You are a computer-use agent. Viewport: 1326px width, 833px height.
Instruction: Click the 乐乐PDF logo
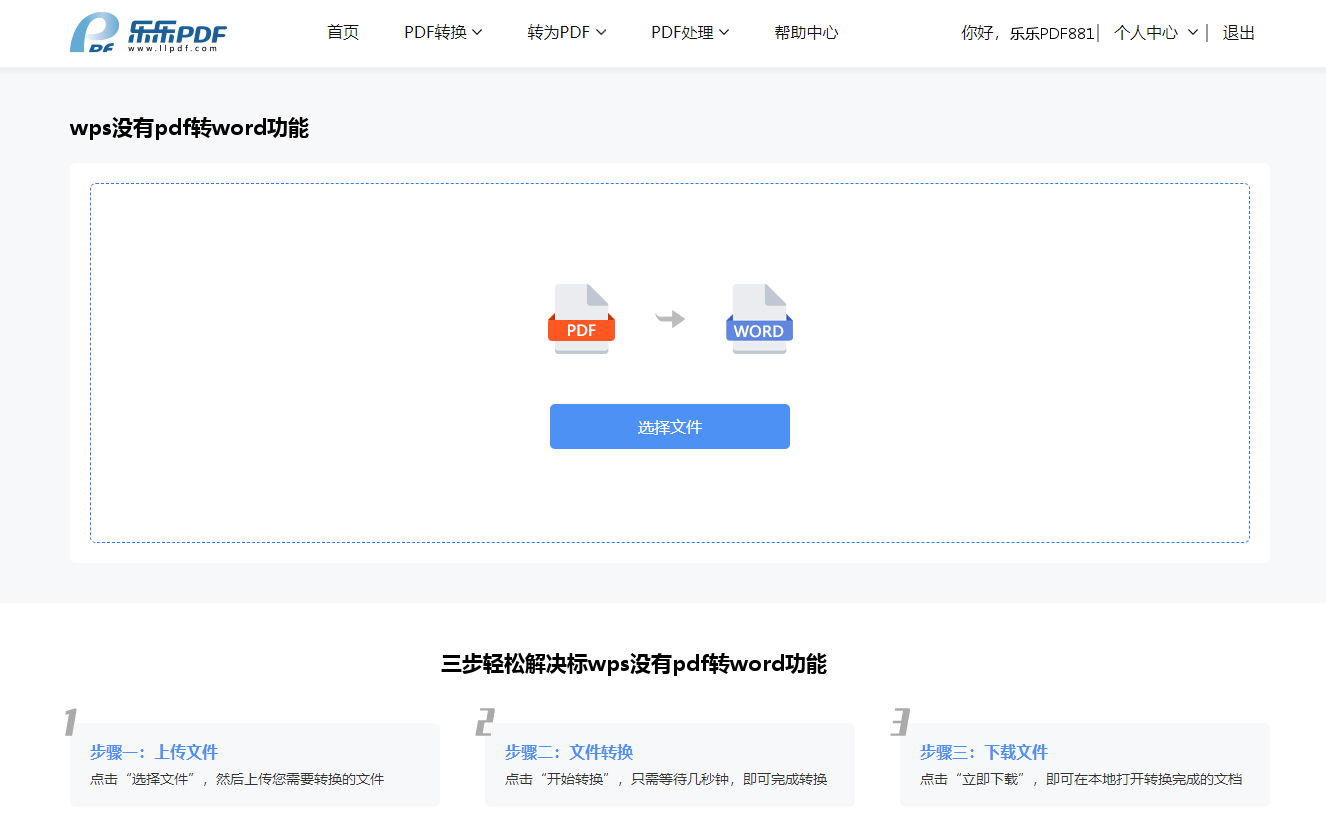tap(148, 33)
